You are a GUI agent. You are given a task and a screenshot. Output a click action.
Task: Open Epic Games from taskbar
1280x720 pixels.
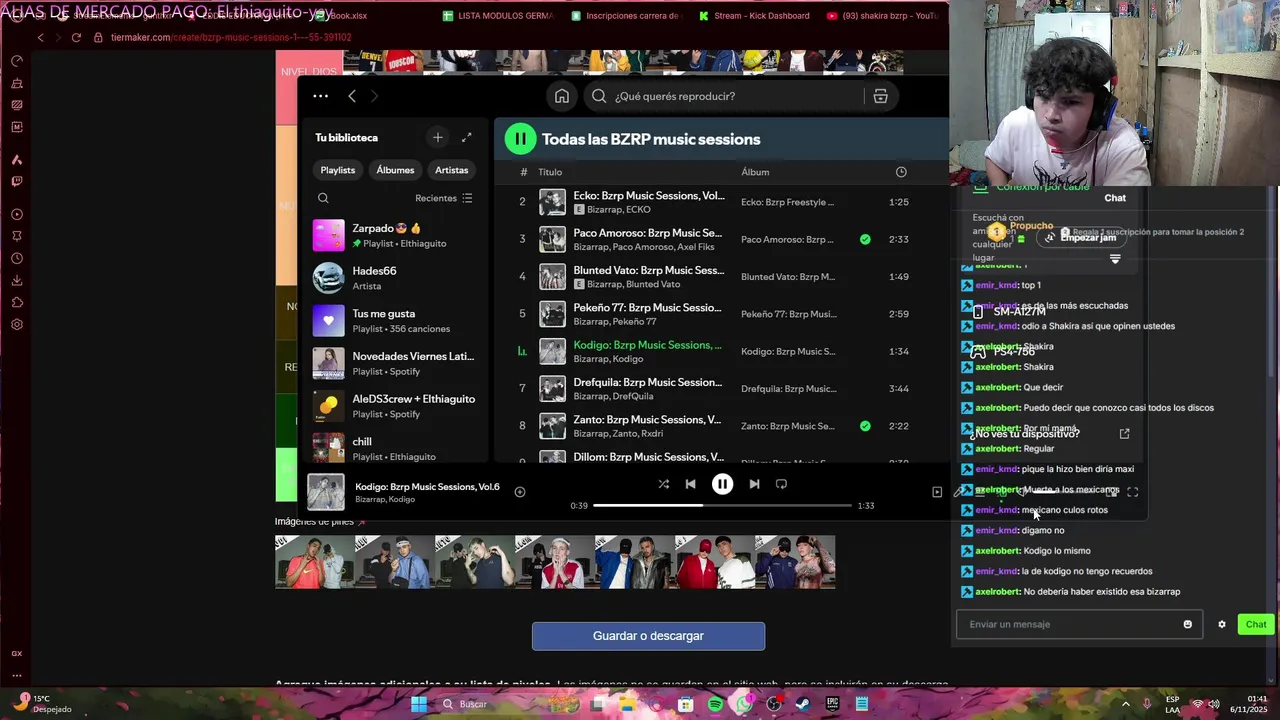point(832,704)
